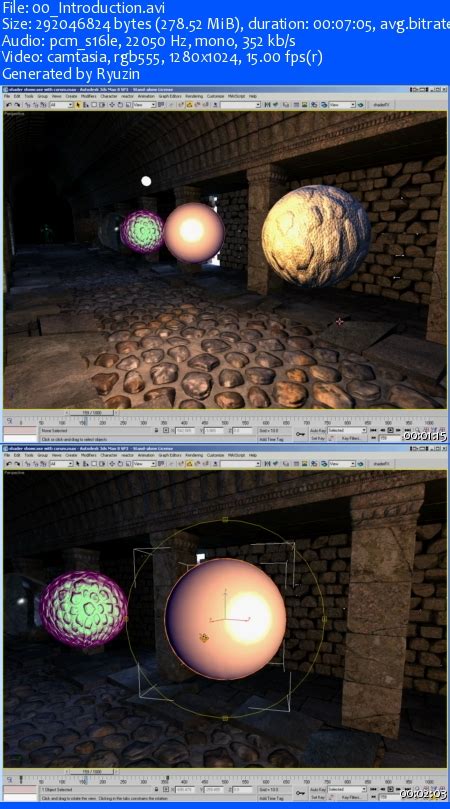Click the Auto Key button in the upper frame

[x=317, y=430]
